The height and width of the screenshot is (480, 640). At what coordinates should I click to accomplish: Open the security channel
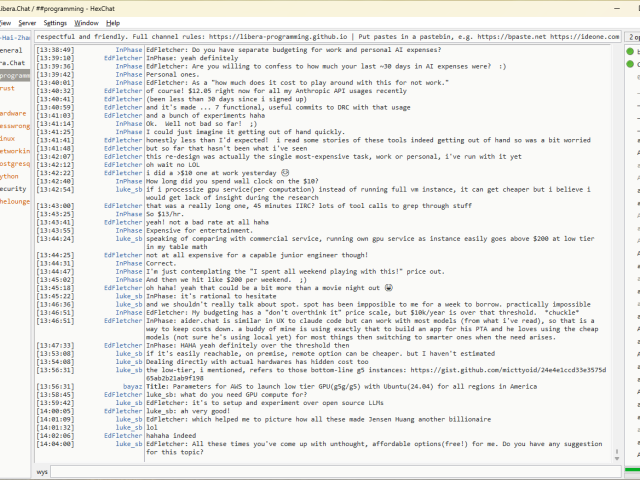(x=13, y=188)
